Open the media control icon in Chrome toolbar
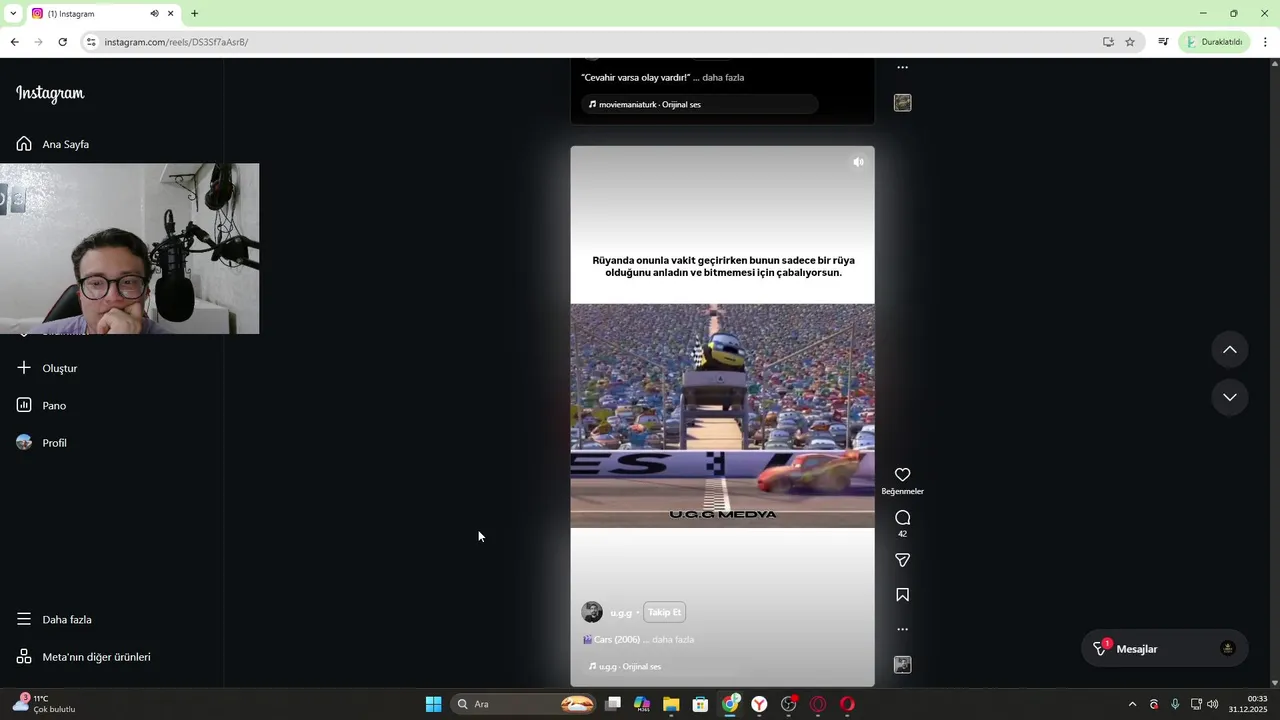This screenshot has width=1280, height=720. click(x=1163, y=42)
